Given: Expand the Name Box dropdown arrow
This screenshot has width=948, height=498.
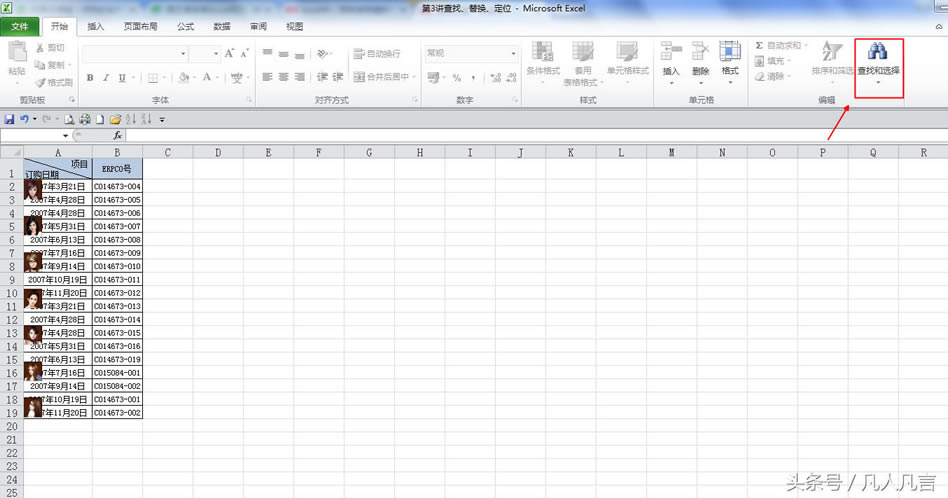Looking at the screenshot, I should [66, 135].
